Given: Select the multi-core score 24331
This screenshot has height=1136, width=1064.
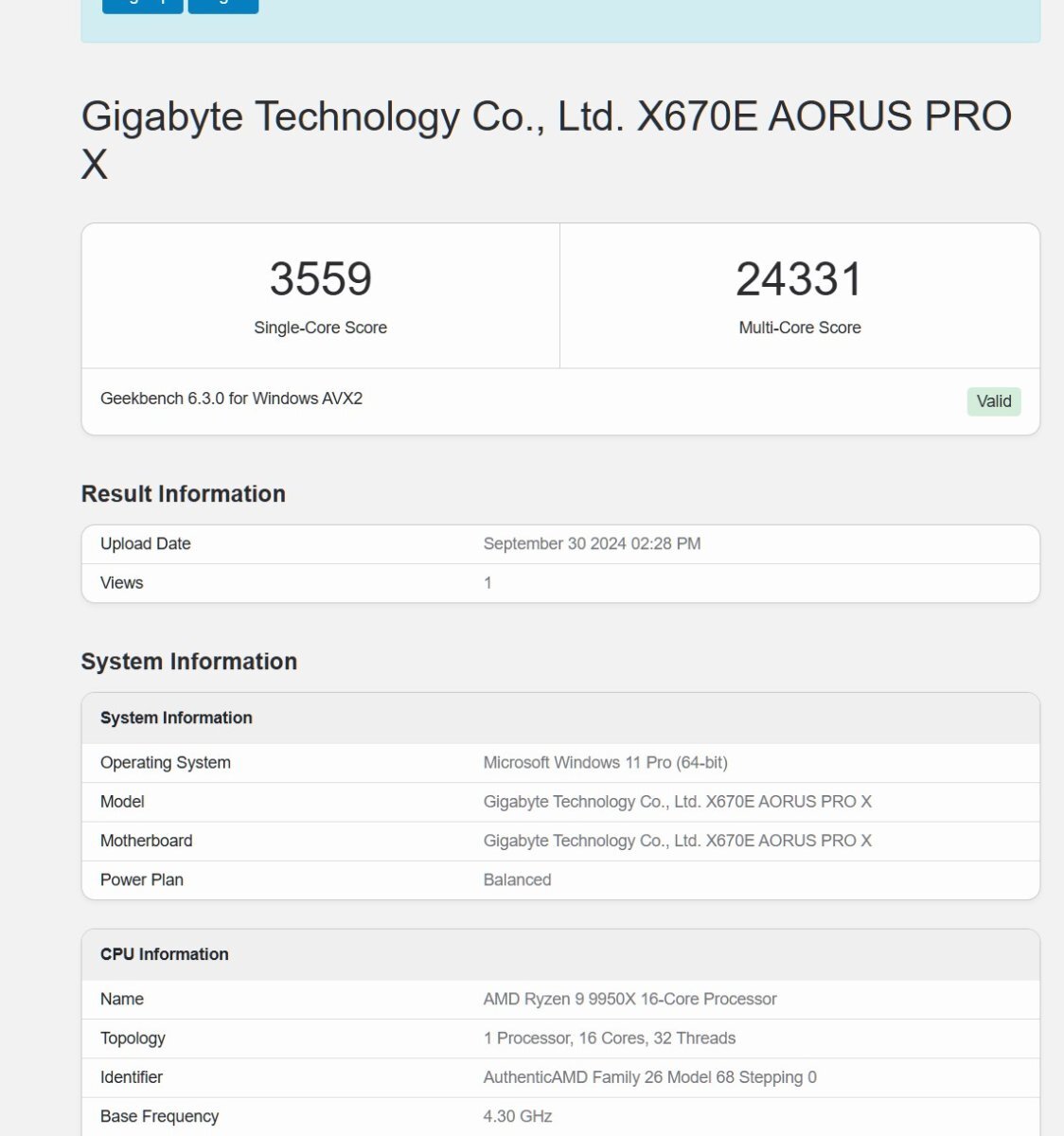Looking at the screenshot, I should click(799, 279).
